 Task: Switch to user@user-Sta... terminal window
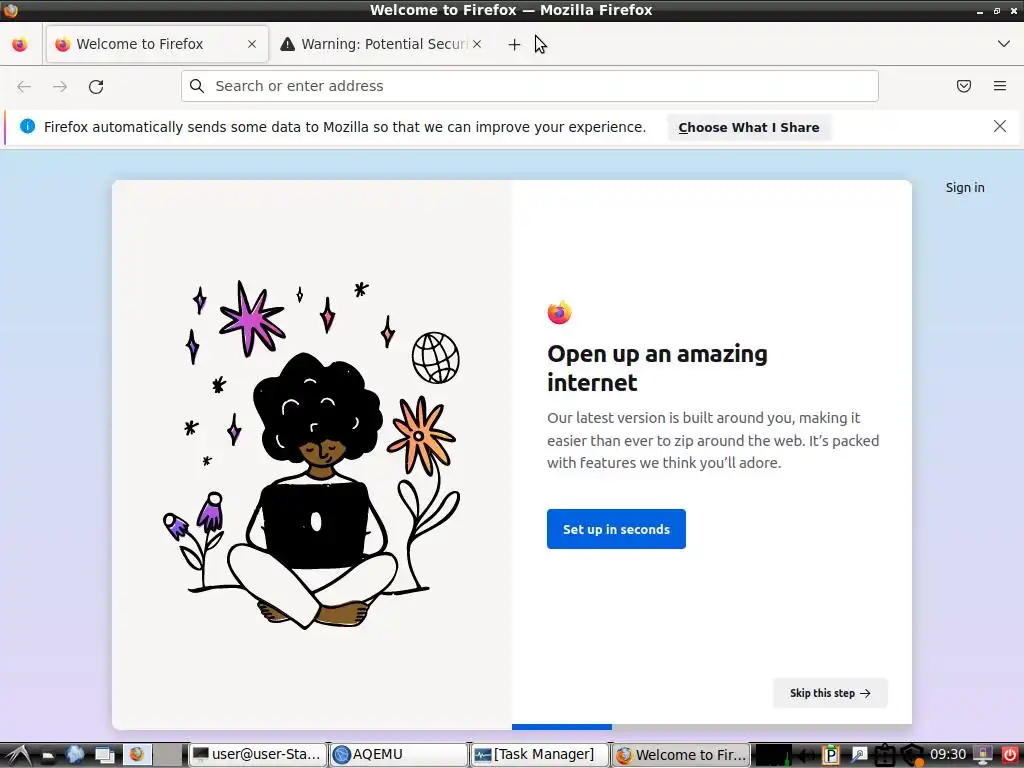click(257, 755)
